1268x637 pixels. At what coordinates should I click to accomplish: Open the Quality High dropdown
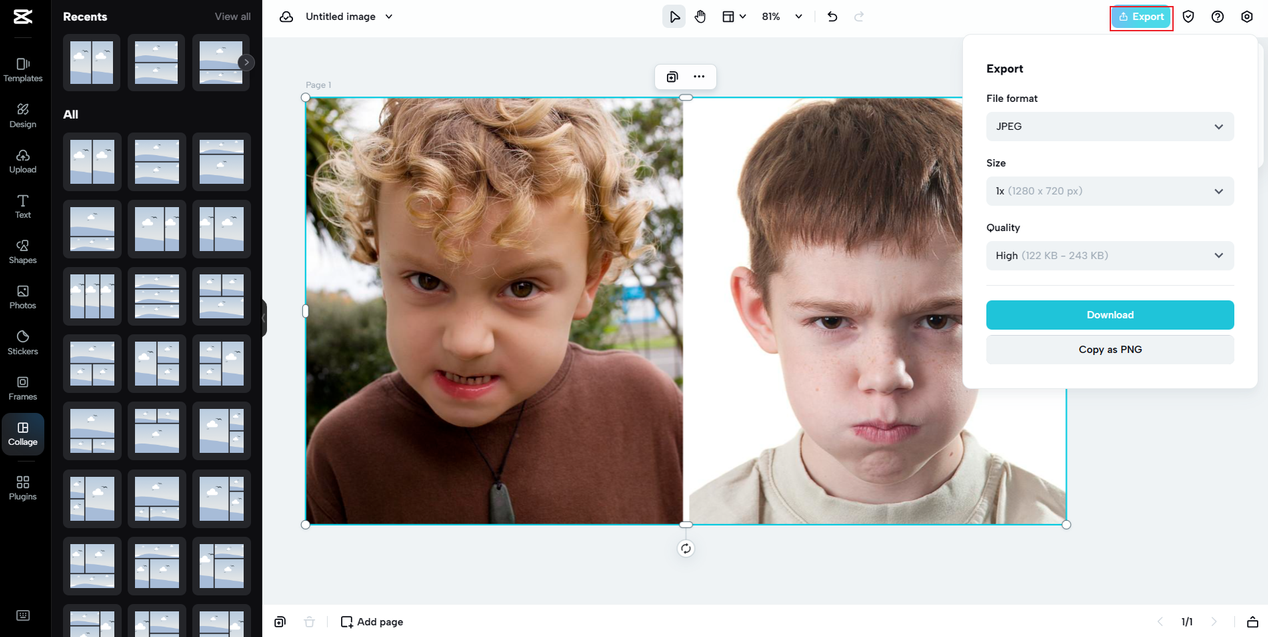click(1110, 255)
